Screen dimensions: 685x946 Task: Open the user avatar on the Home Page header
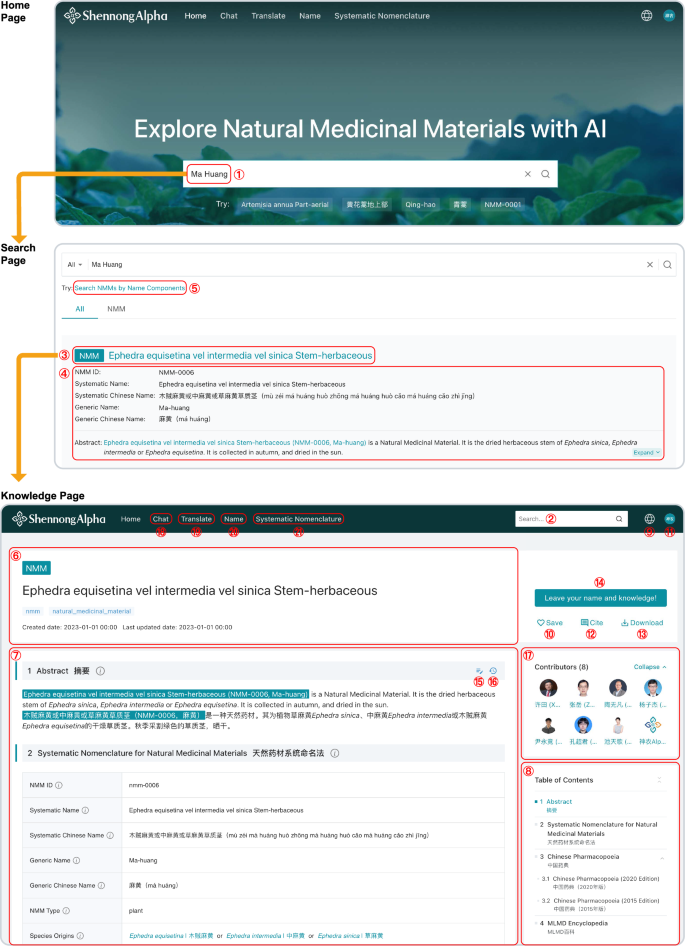click(669, 16)
